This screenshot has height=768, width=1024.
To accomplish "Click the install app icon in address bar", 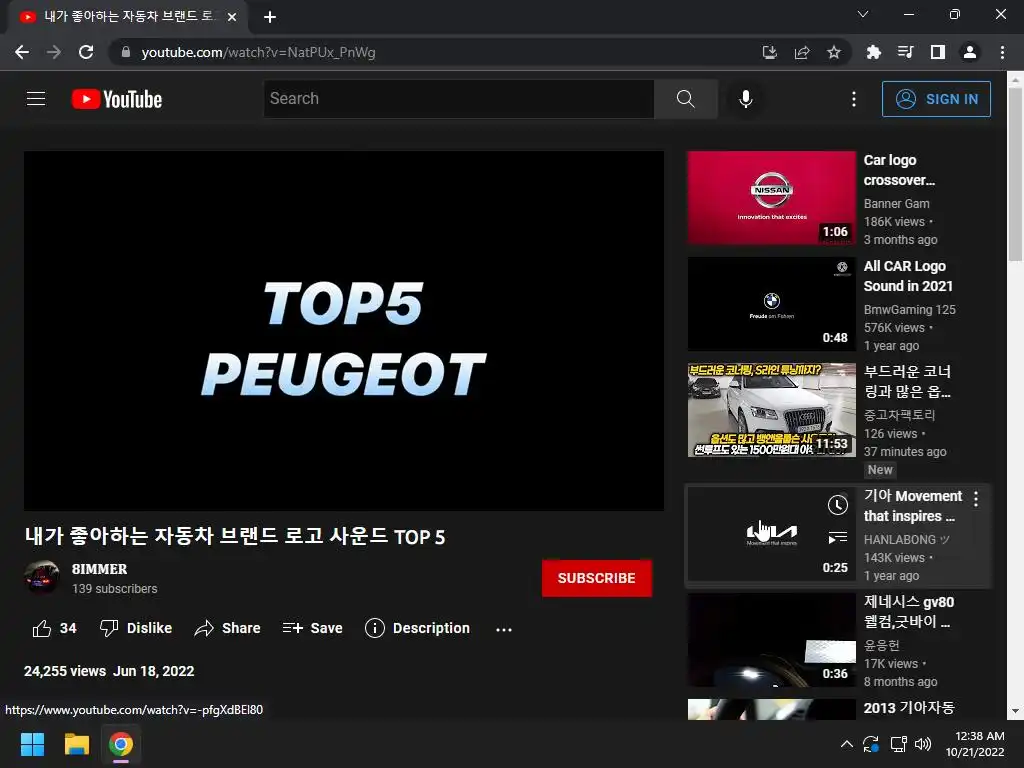I will click(769, 52).
